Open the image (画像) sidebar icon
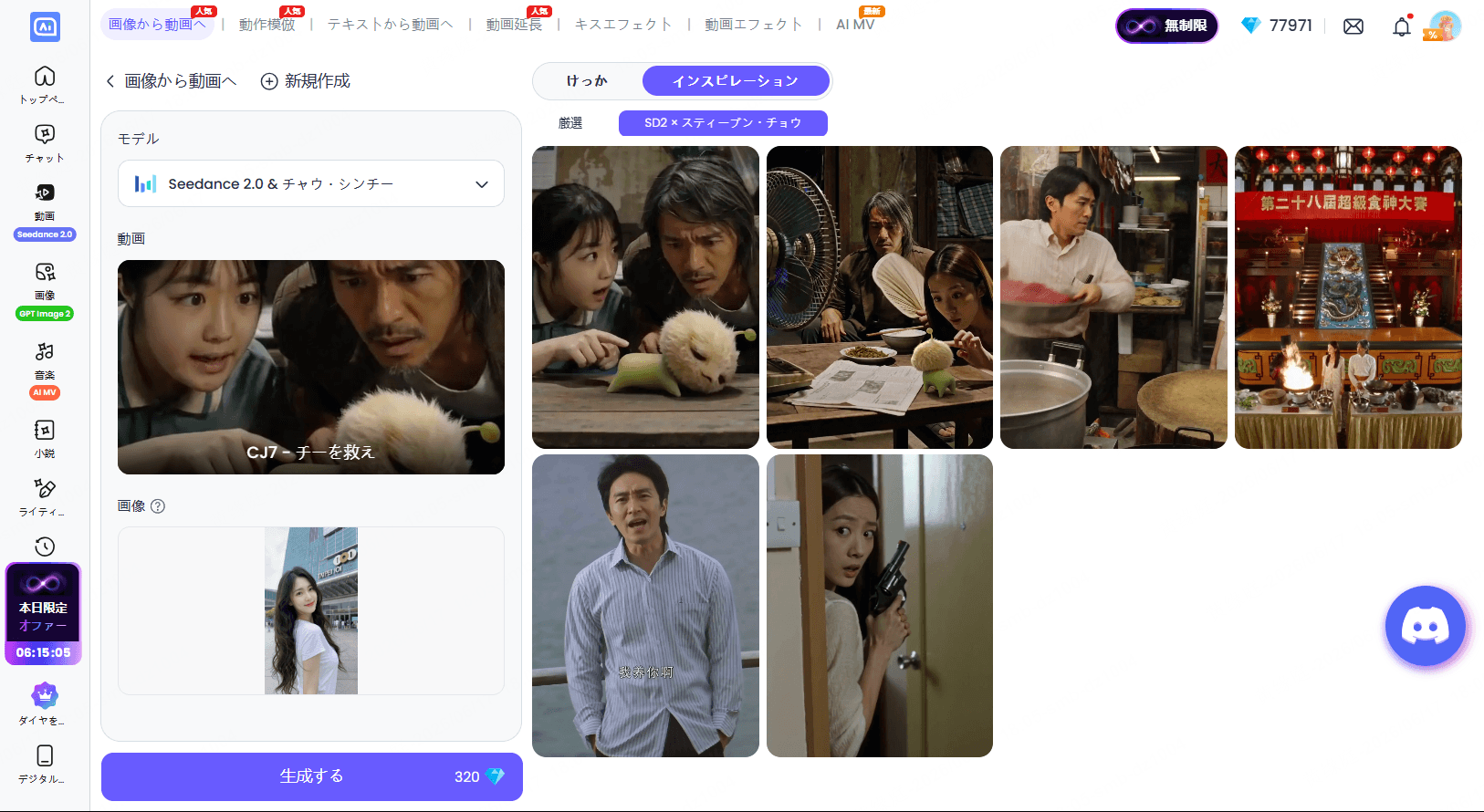Screen dimensions: 1484x812 (45, 272)
